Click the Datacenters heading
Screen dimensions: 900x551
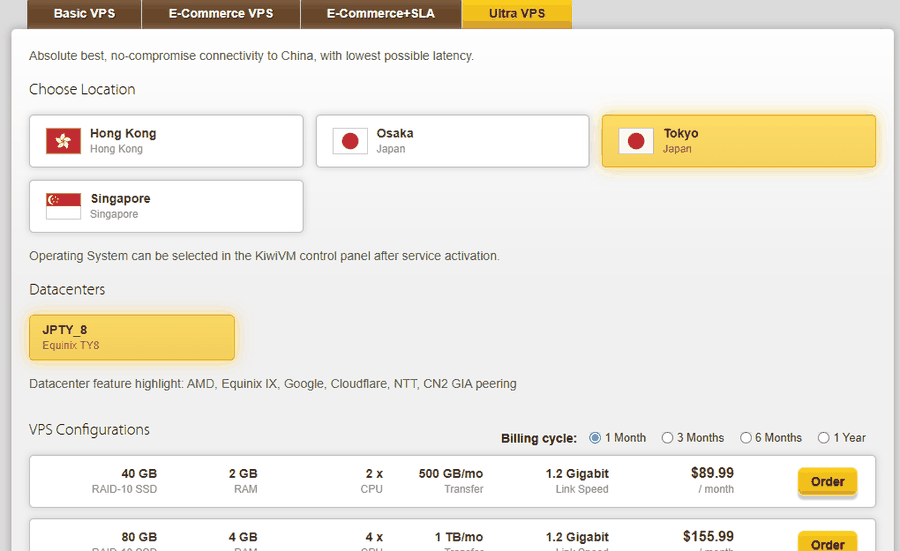tap(67, 289)
